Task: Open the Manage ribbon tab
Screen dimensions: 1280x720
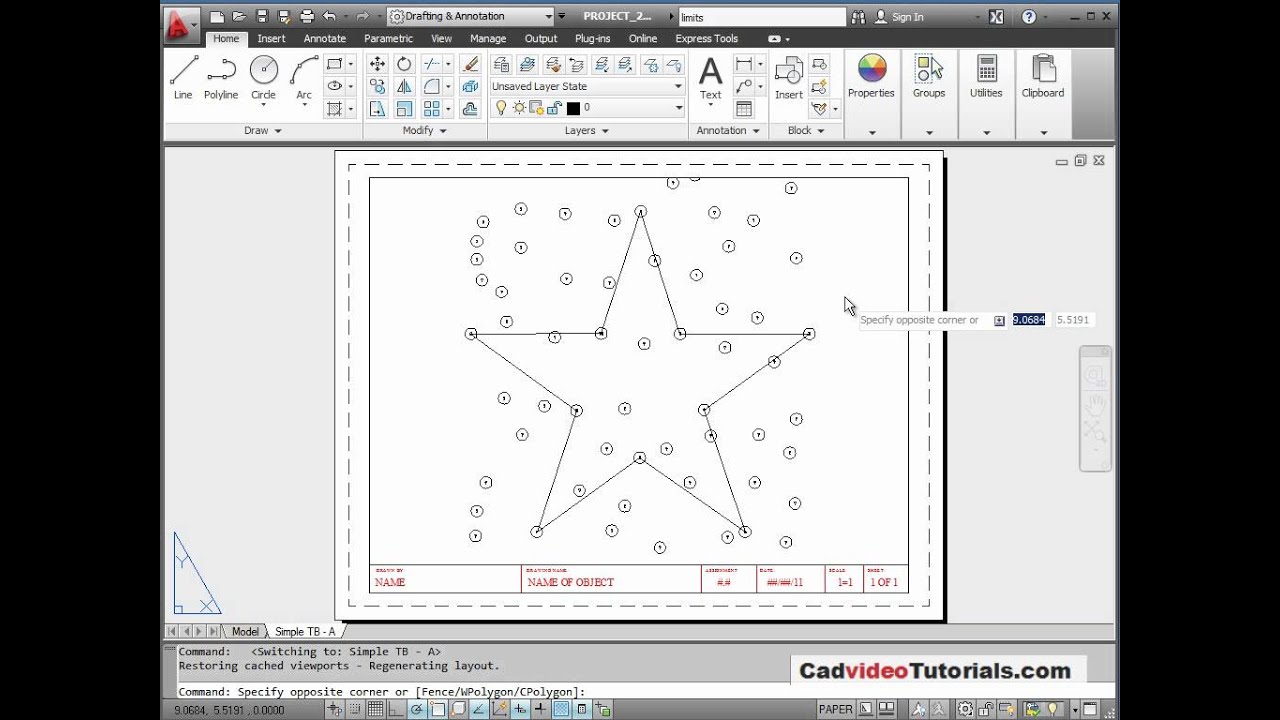Action: (488, 39)
